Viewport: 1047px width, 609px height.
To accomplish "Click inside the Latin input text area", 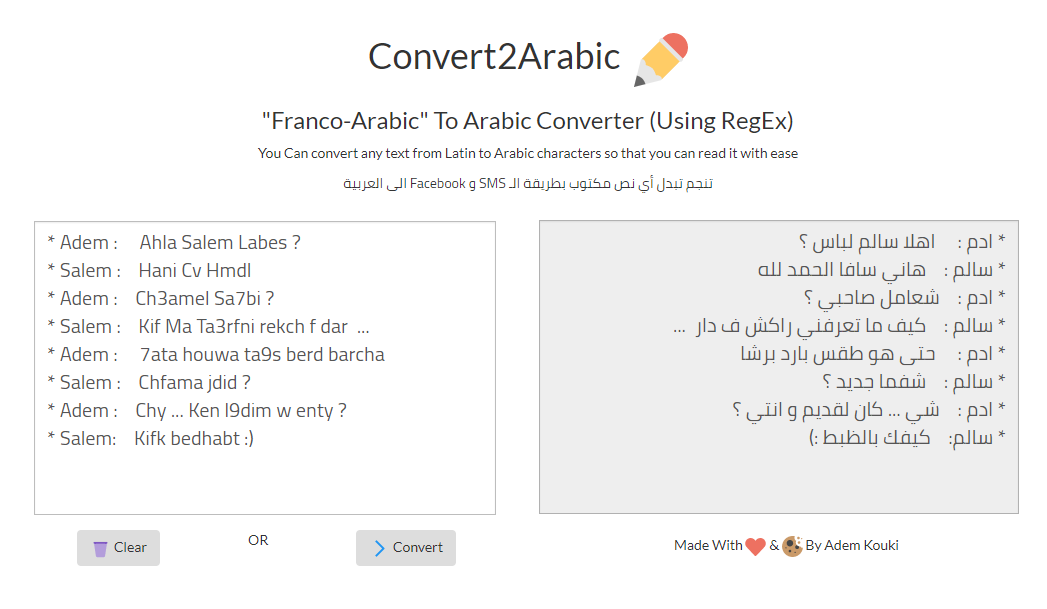I will pos(265,368).
